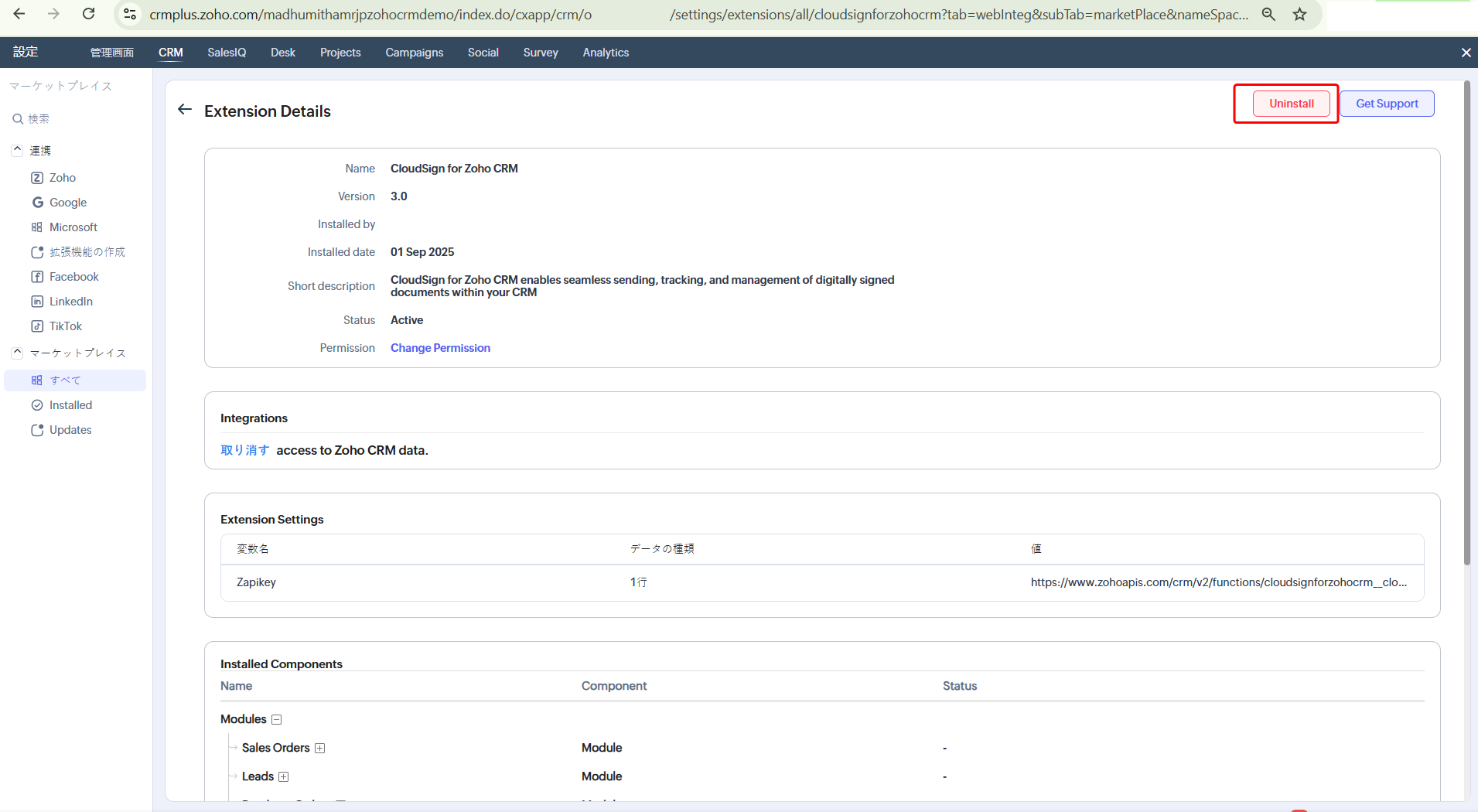Open Google under 連携
This screenshot has height=812, width=1478.
tap(68, 203)
